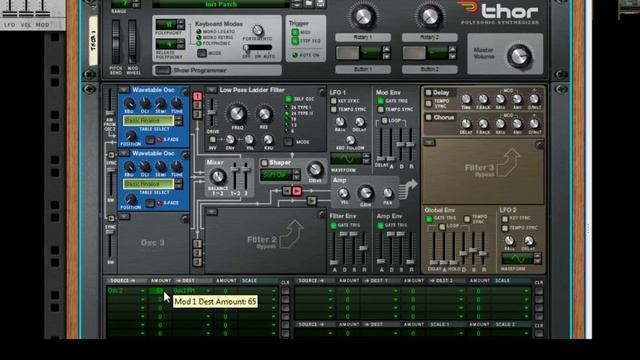Enable the Chorus effect

428,118
